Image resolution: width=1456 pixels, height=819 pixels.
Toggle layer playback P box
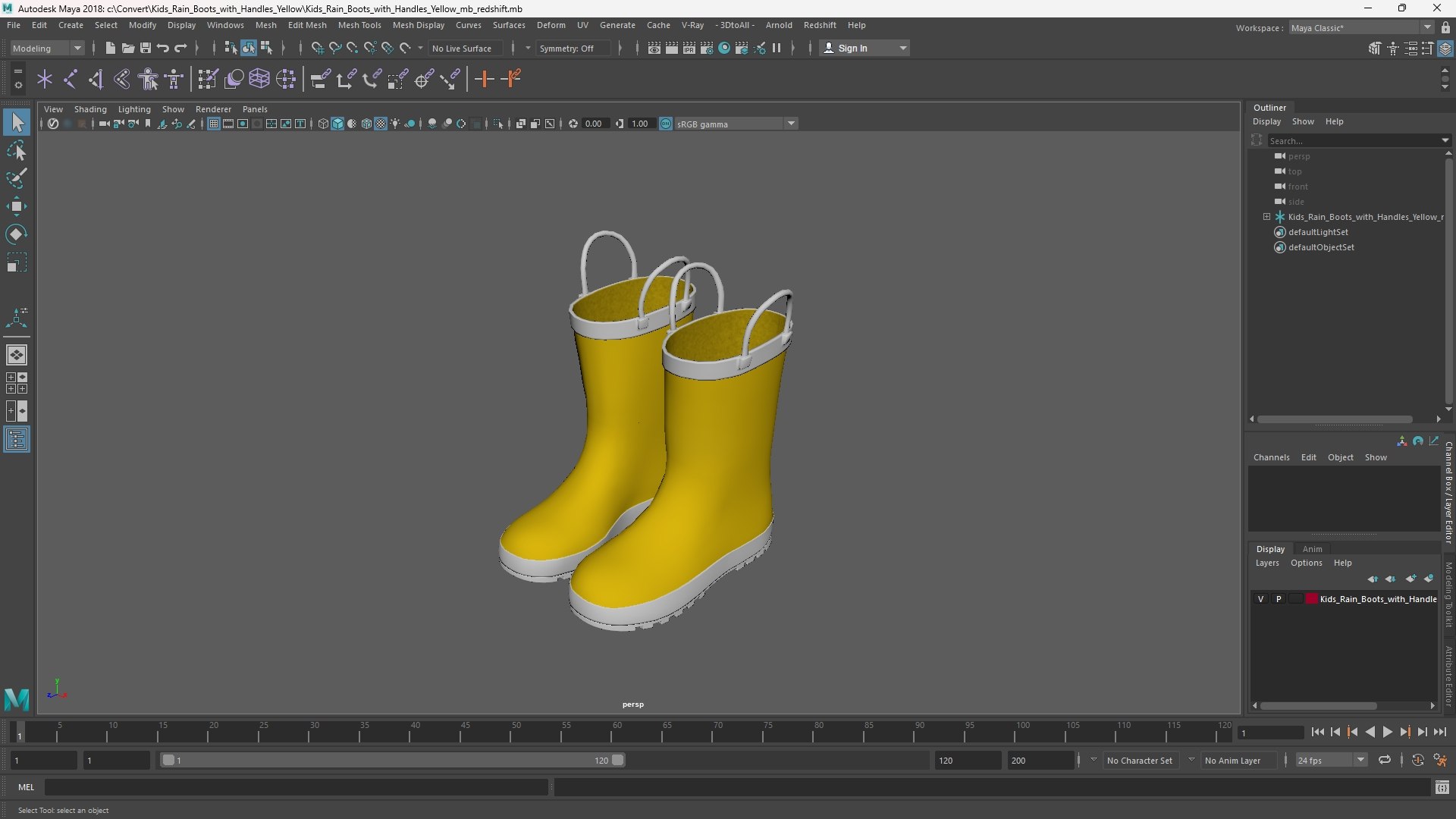pos(1279,599)
